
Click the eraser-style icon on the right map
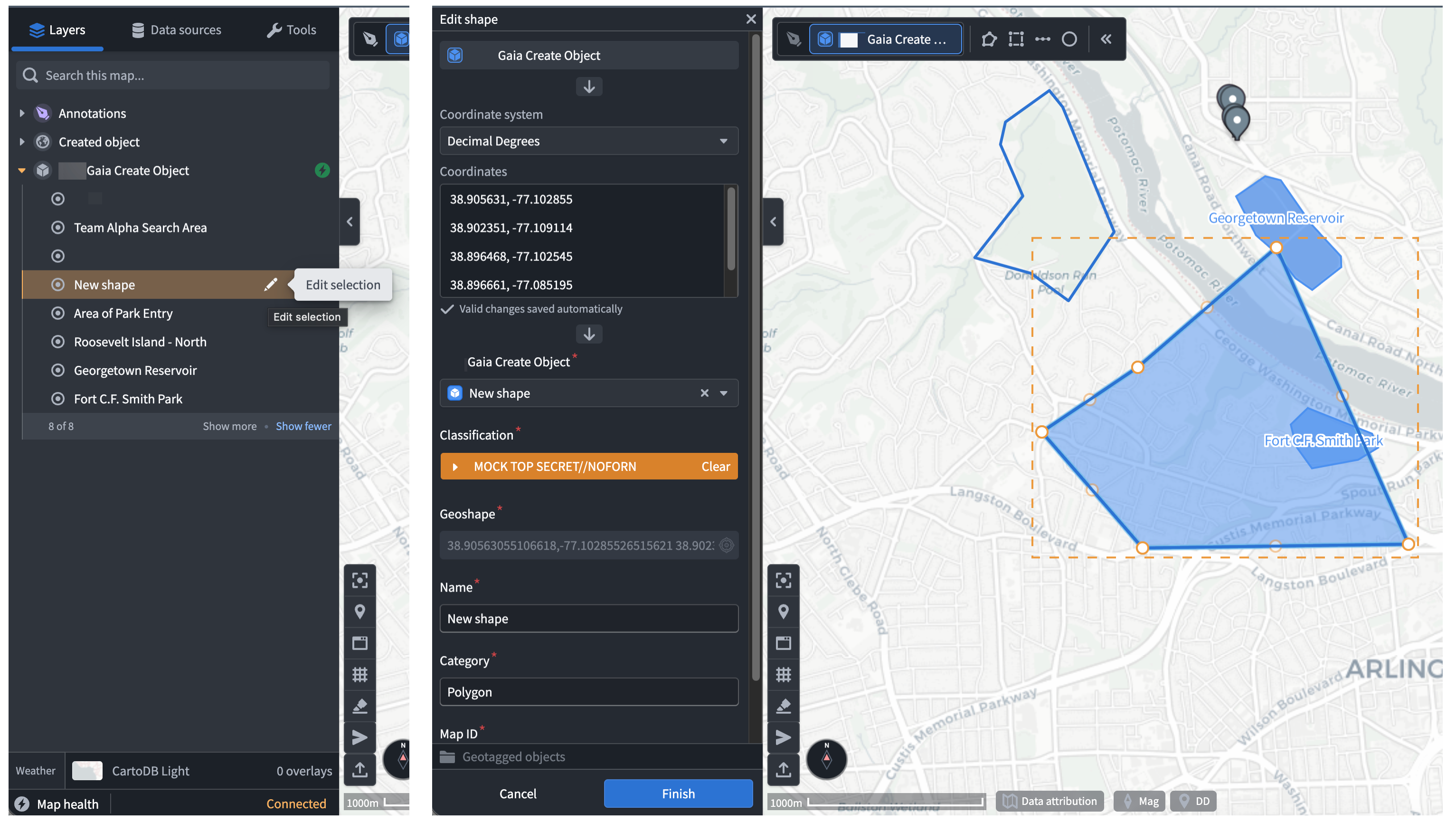(x=783, y=706)
